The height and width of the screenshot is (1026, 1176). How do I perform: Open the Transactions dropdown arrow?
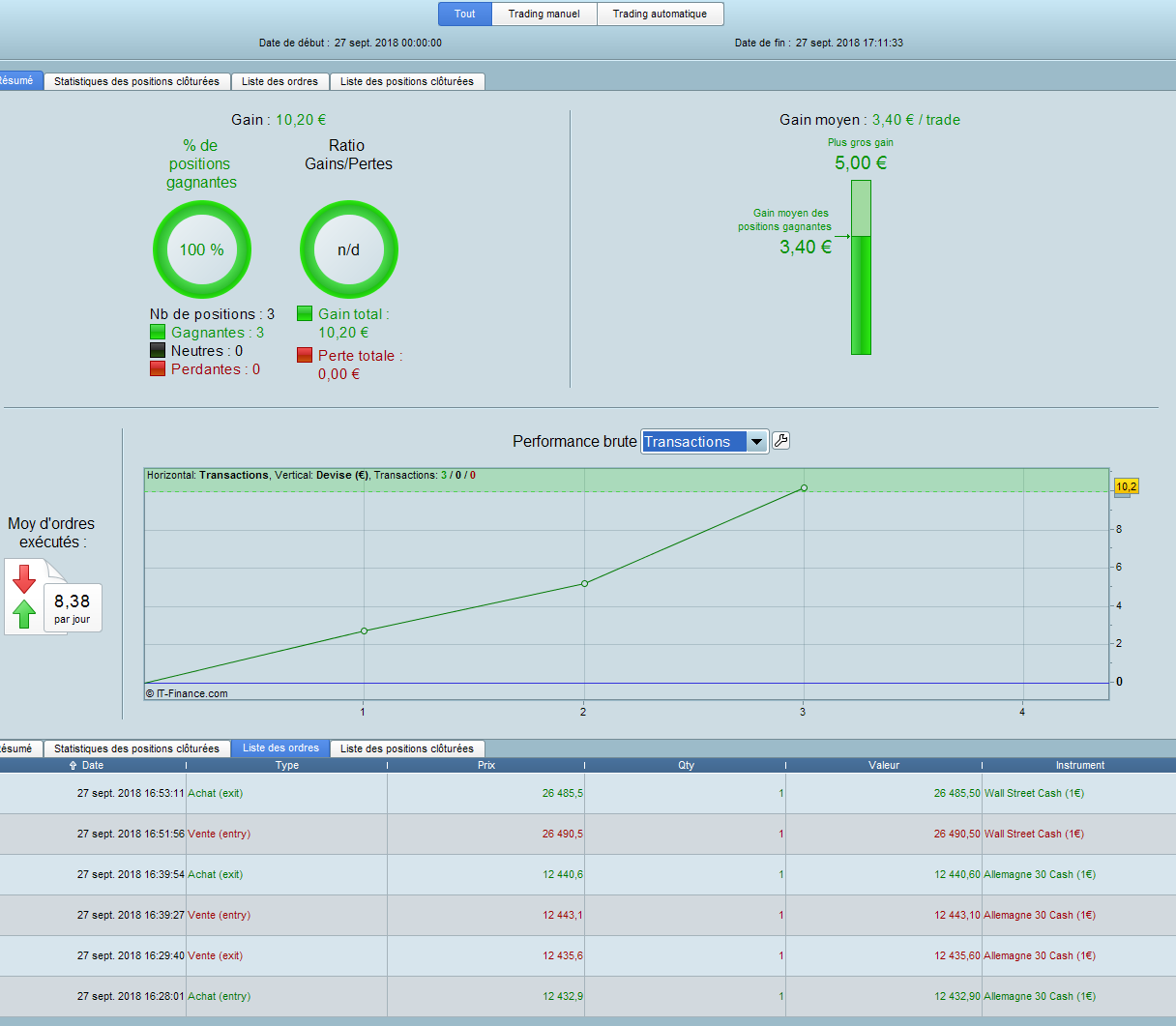[757, 442]
